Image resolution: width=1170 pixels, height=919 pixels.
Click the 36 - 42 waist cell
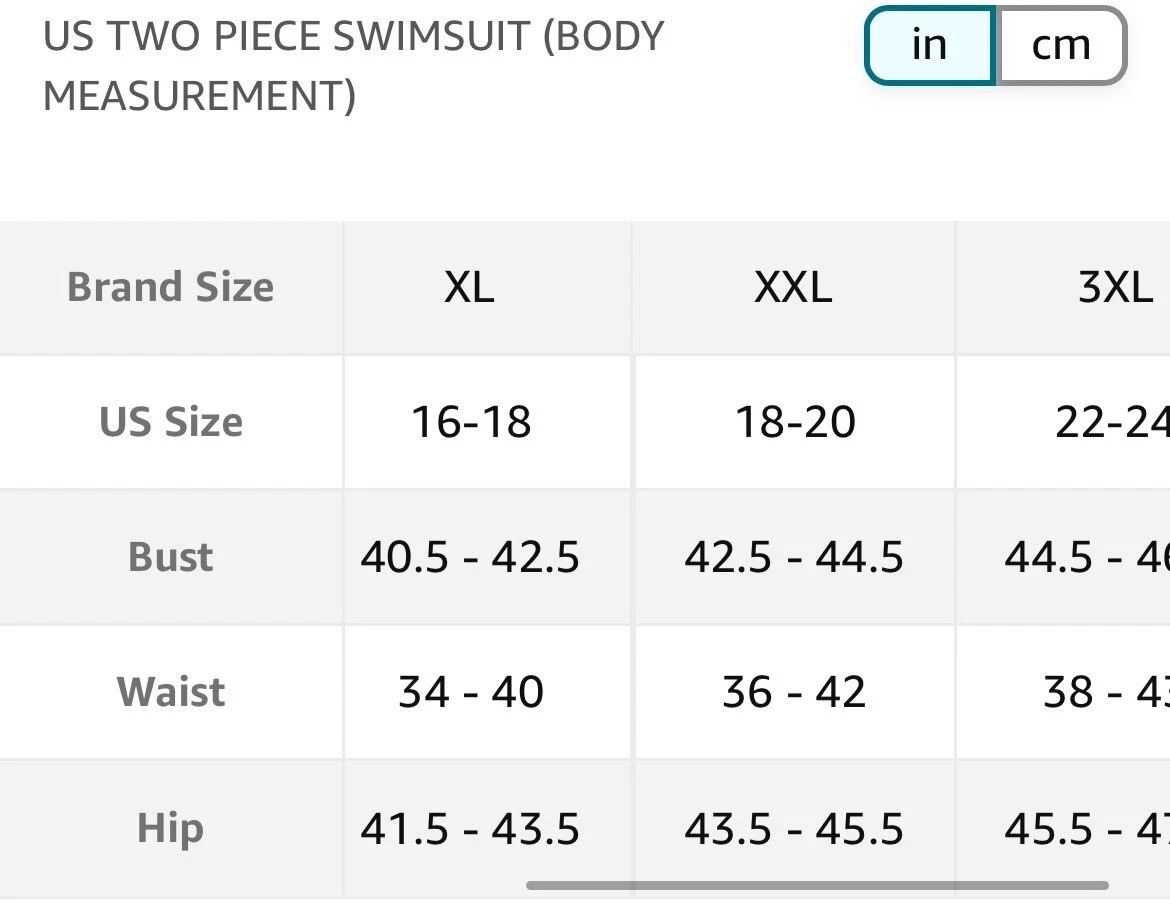(x=794, y=692)
